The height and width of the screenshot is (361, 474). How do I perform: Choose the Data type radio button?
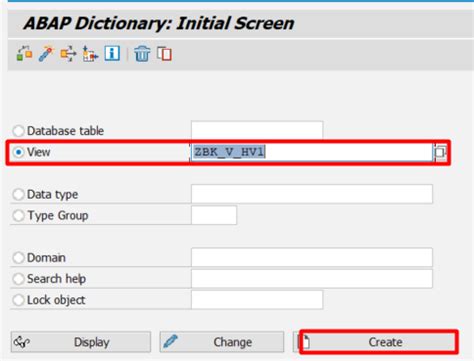(x=18, y=194)
